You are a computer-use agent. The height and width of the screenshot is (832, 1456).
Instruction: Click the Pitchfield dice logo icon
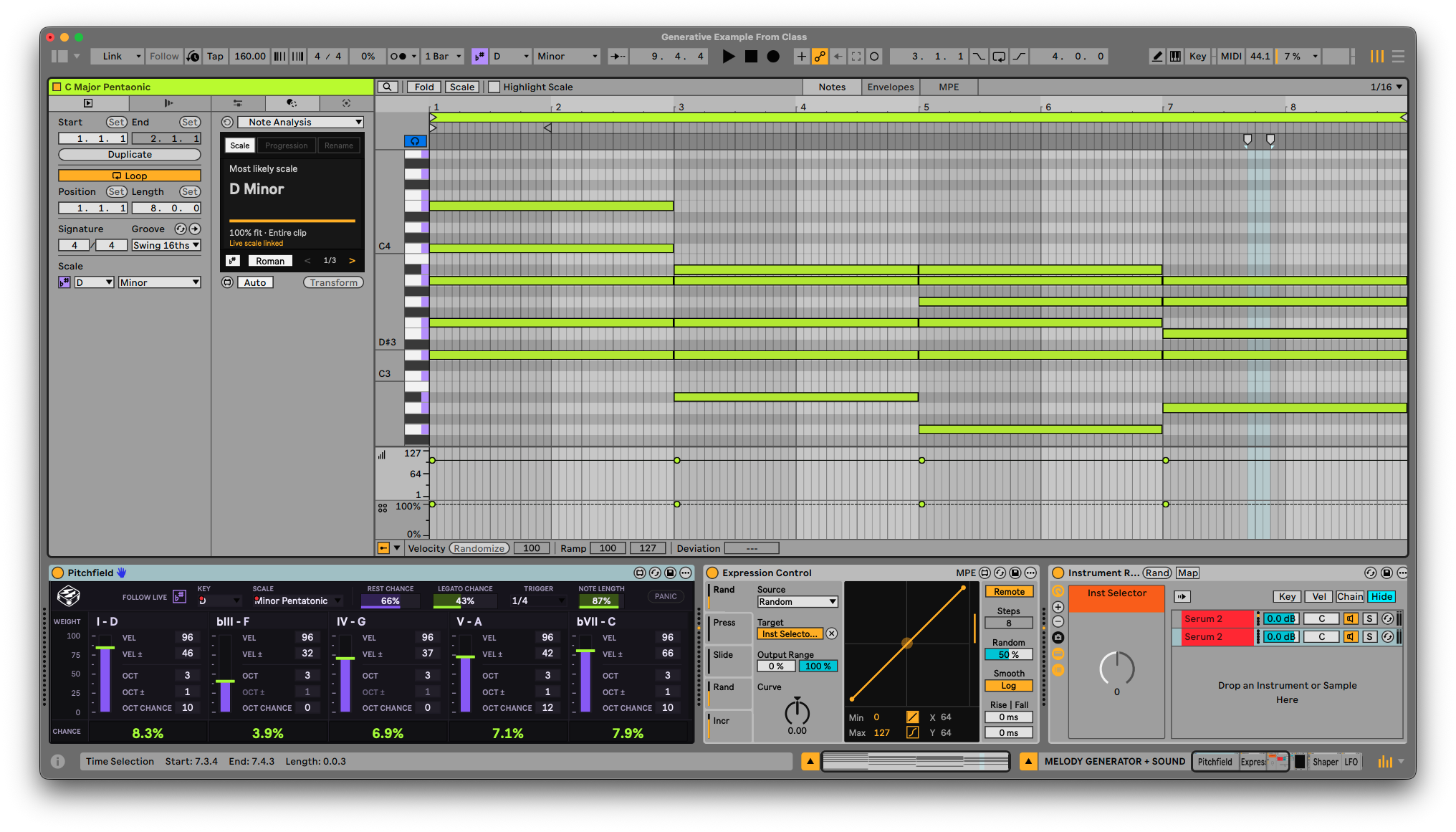click(68, 596)
